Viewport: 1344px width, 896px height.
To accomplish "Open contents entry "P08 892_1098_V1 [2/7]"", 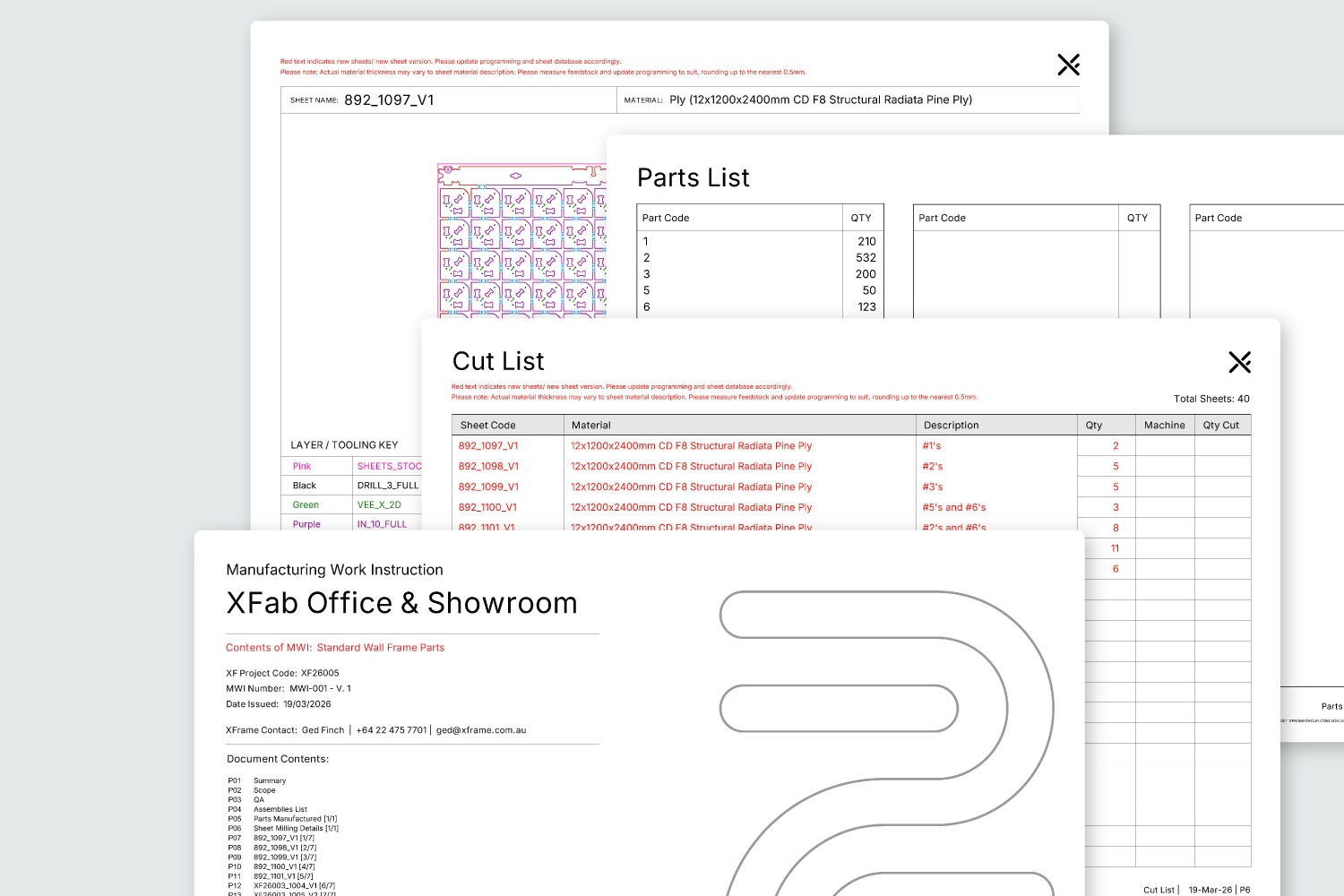I will pyautogui.click(x=272, y=848).
